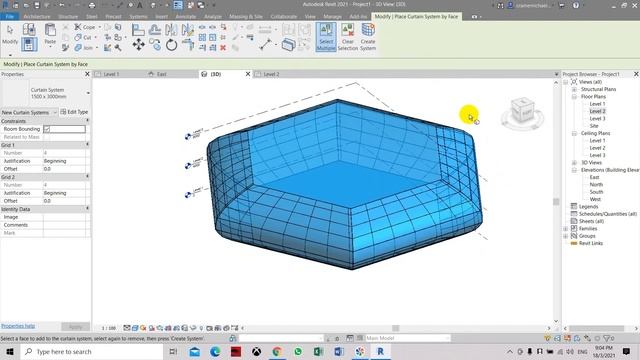Image resolution: width=640 pixels, height=360 pixels.
Task: Click the canvas horizontal scrollbar thumb
Action: pyautogui.click(x=396, y=328)
